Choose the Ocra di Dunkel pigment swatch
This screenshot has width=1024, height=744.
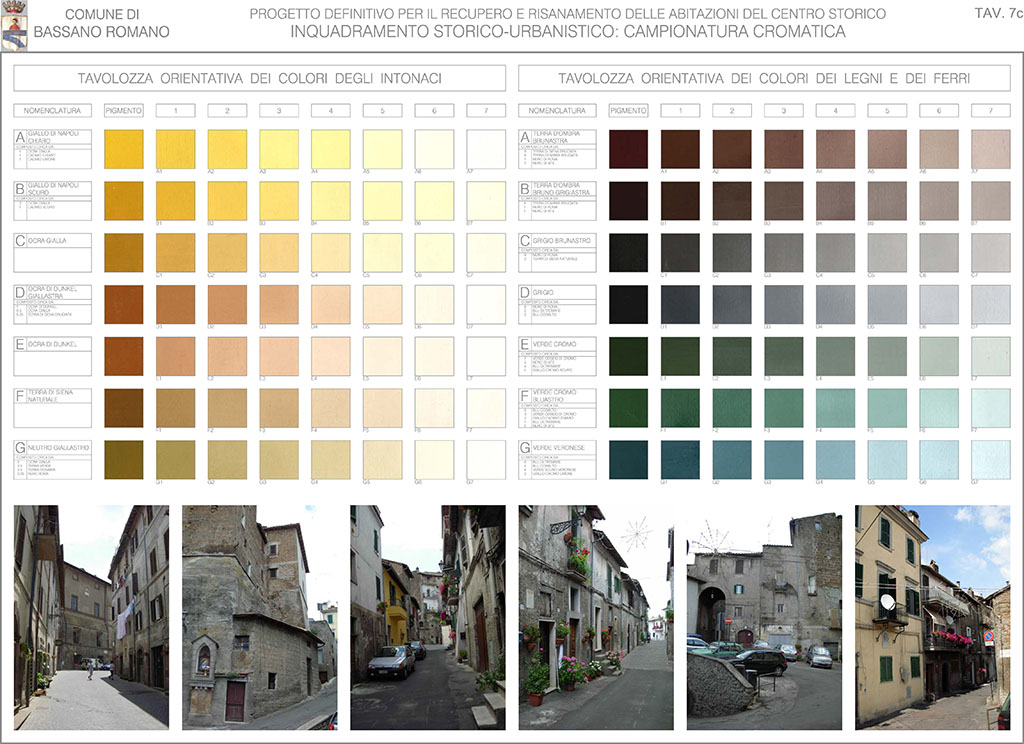[123, 356]
